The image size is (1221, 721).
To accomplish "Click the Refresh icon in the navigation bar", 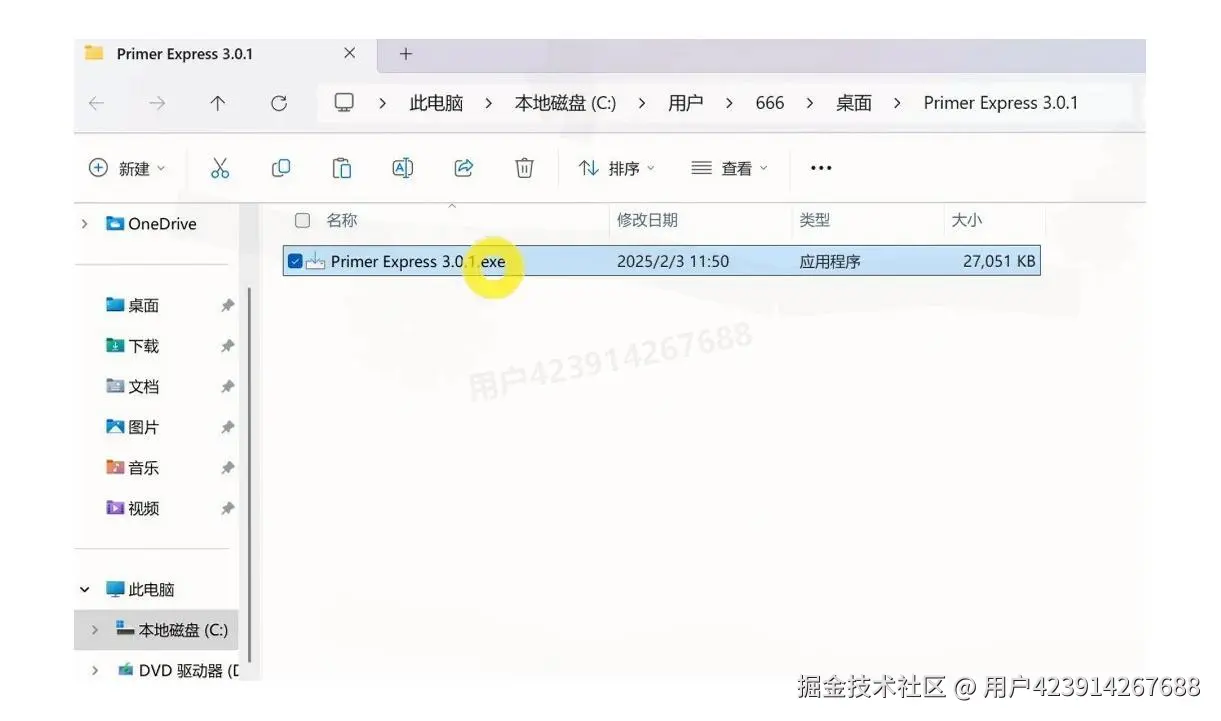I will tap(280, 102).
